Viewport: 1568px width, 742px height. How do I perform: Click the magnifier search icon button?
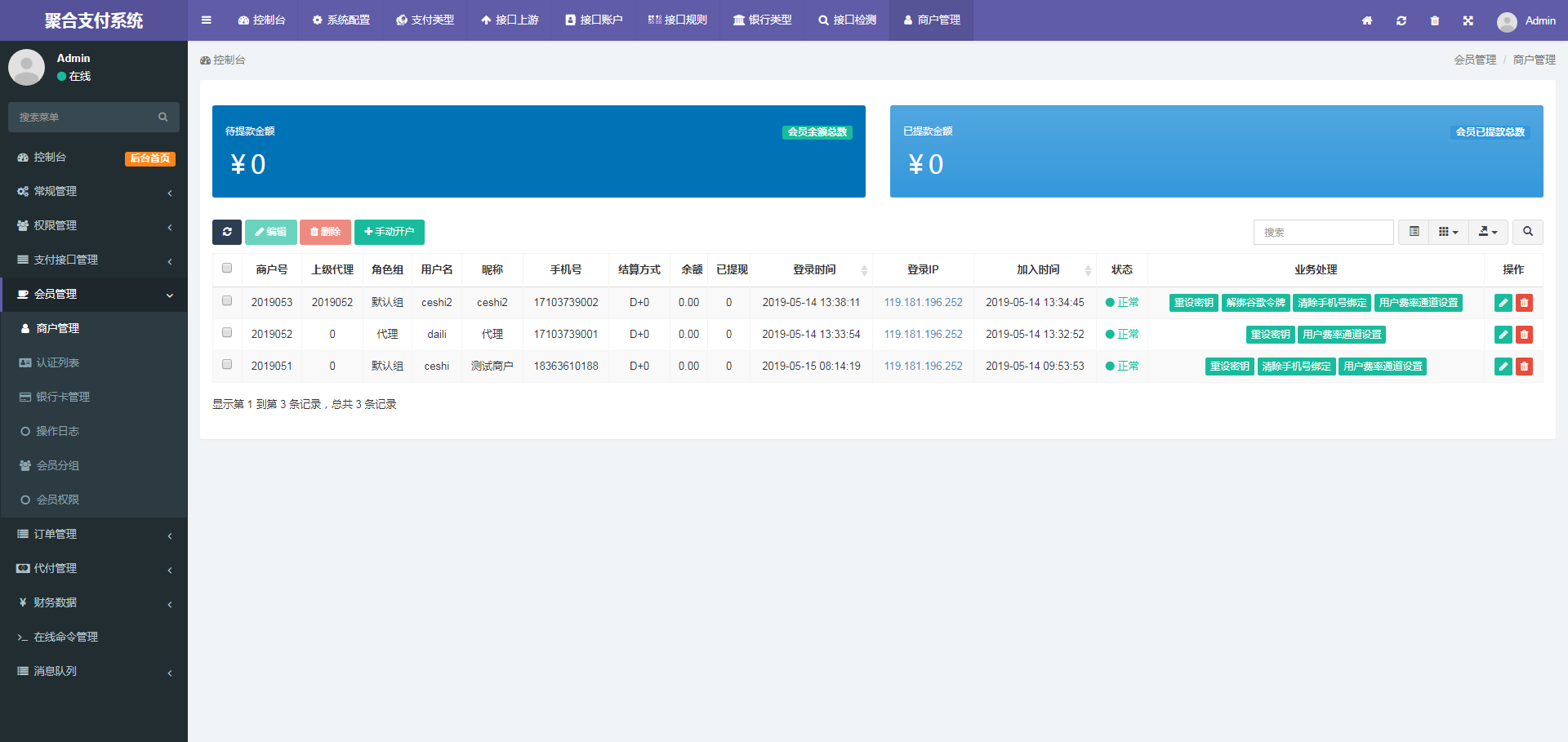(x=1527, y=232)
